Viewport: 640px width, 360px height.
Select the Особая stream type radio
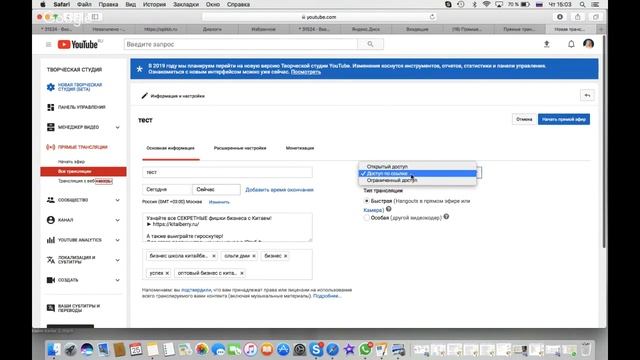[x=367, y=218]
